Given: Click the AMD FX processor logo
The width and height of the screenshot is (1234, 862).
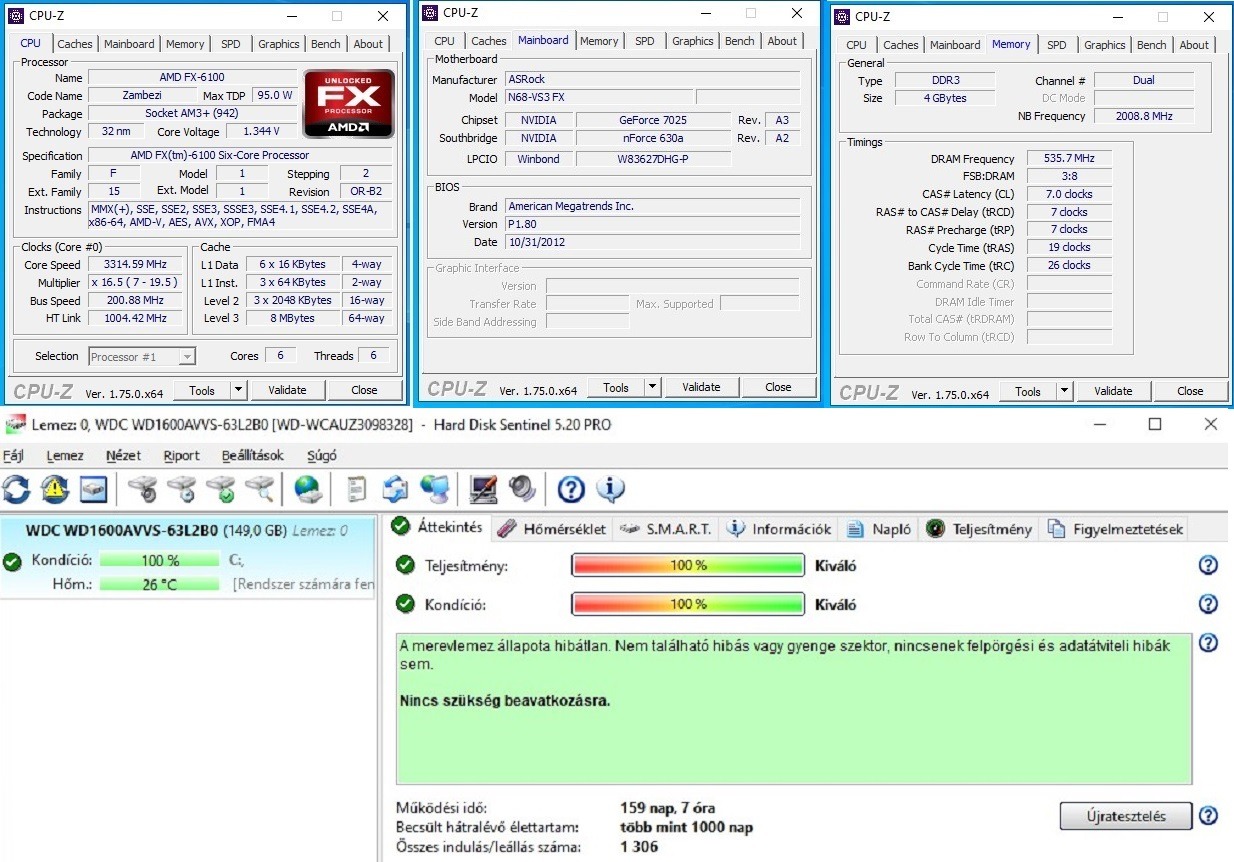Looking at the screenshot, I should (349, 103).
